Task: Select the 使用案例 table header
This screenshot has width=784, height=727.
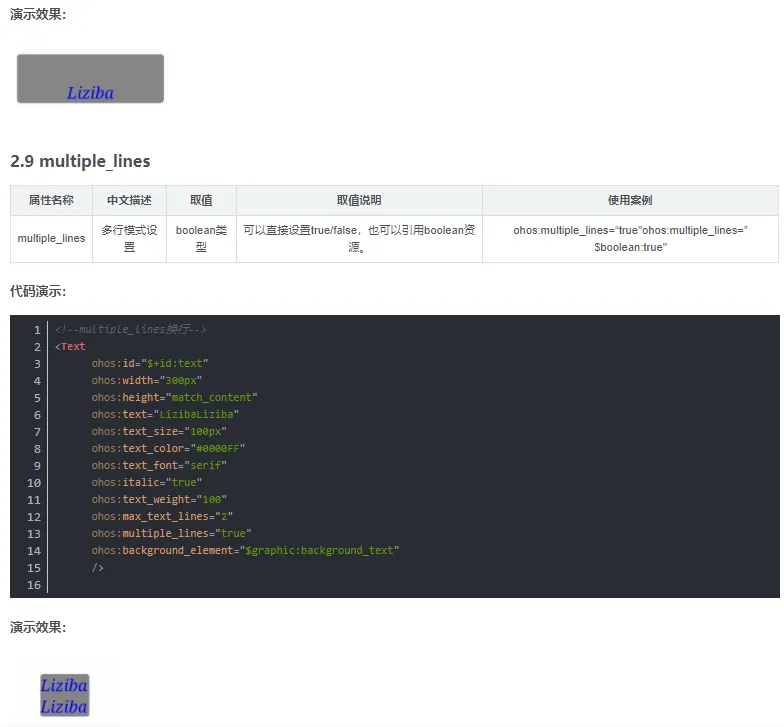Action: 630,200
